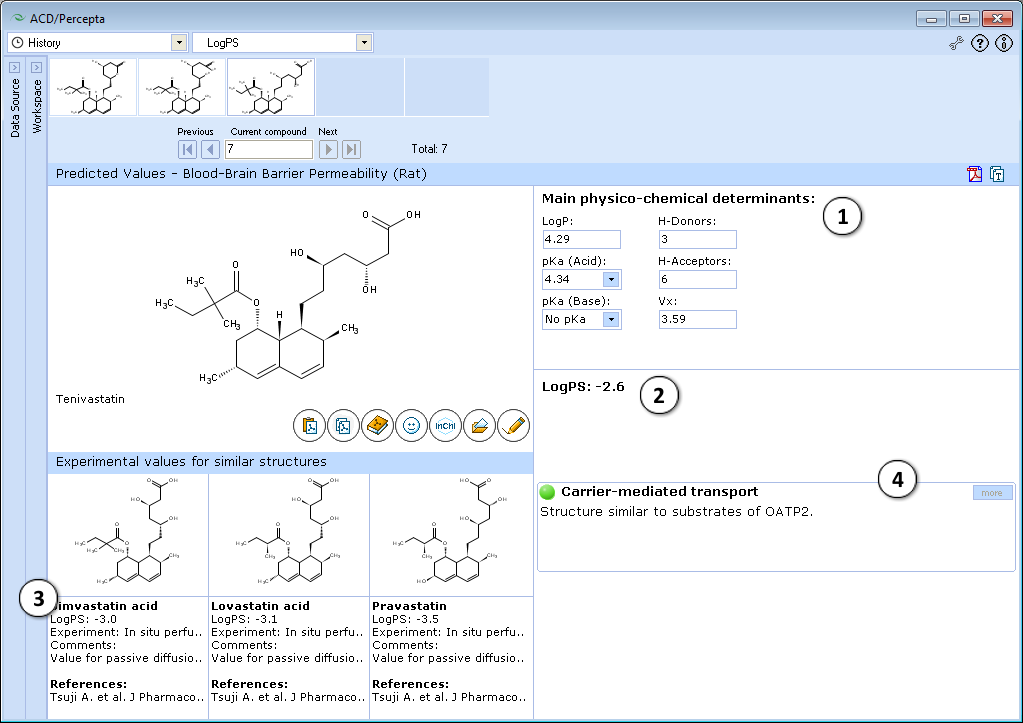
Task: Click the orange book dictionary icon
Action: (x=377, y=426)
